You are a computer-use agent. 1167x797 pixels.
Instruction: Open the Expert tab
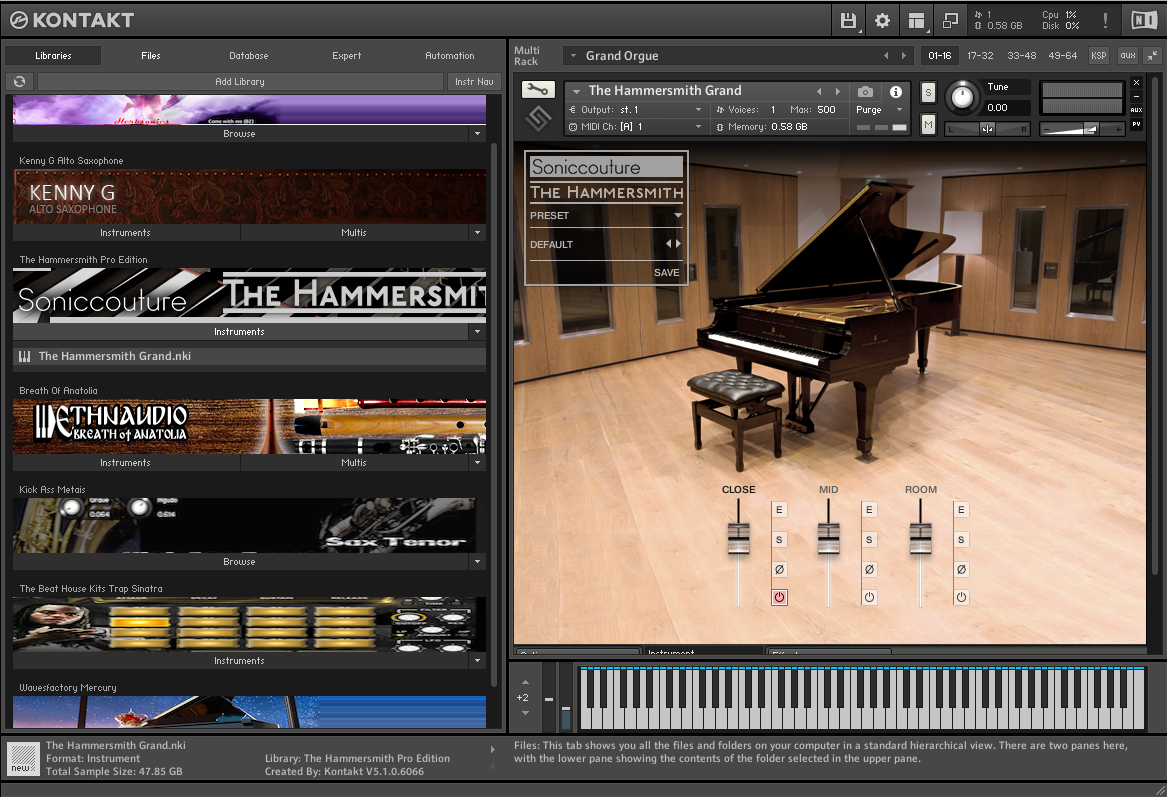[x=347, y=56]
